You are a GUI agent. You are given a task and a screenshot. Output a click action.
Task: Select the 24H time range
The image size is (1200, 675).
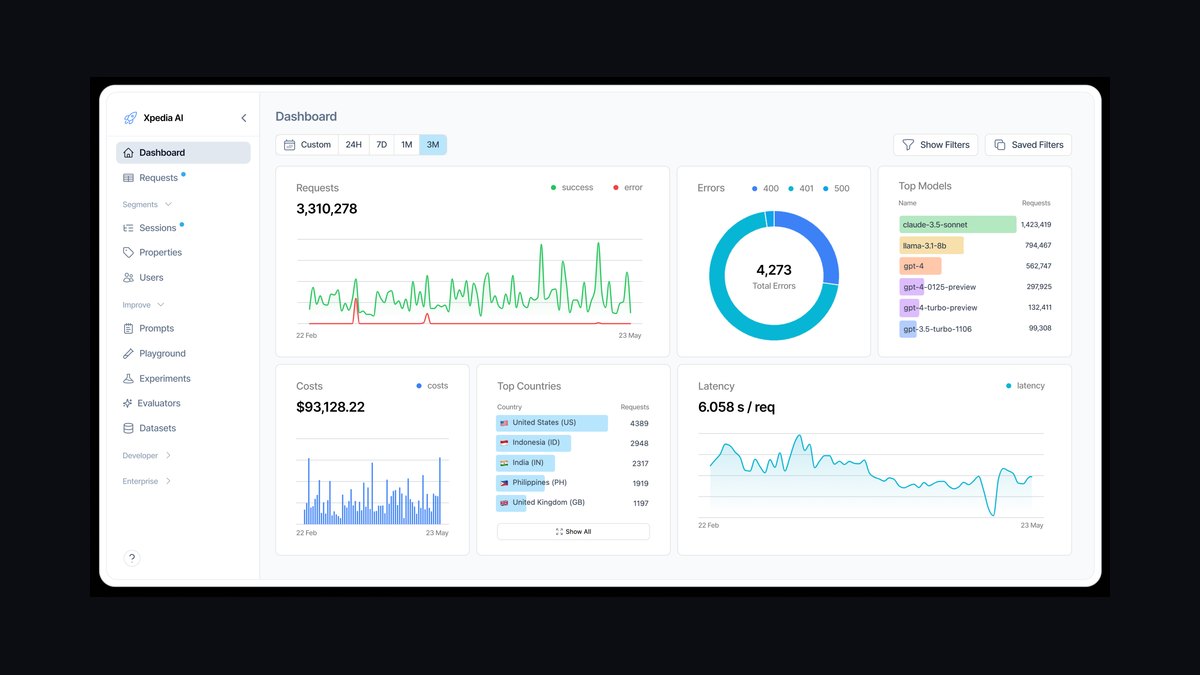point(354,145)
